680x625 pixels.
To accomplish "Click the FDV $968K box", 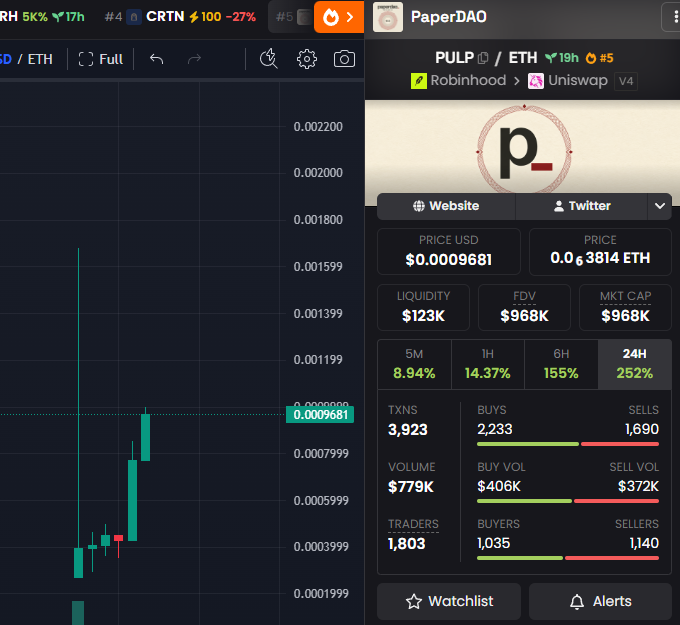I will click(524, 308).
